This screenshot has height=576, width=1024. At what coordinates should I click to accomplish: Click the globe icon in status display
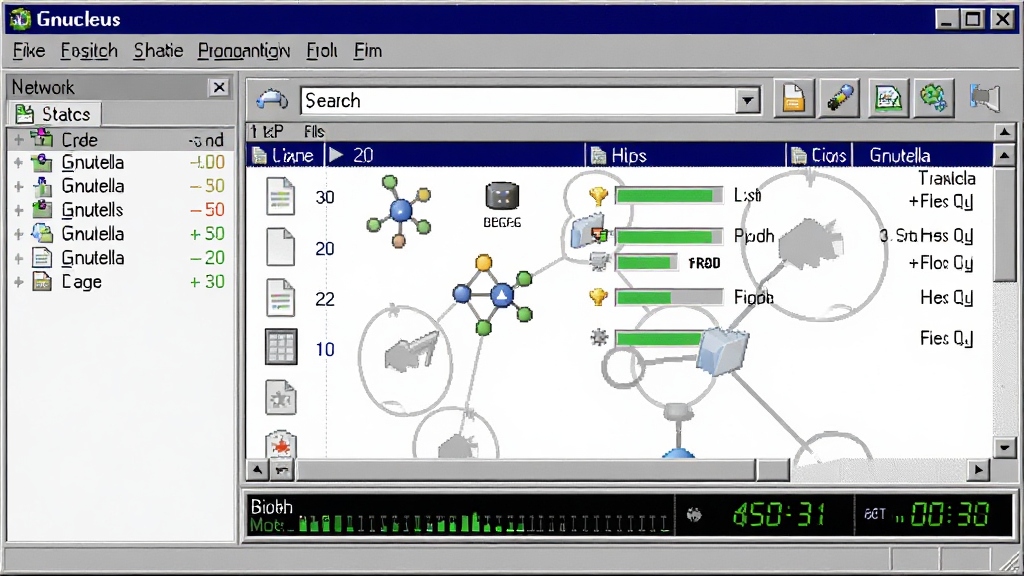tap(694, 515)
